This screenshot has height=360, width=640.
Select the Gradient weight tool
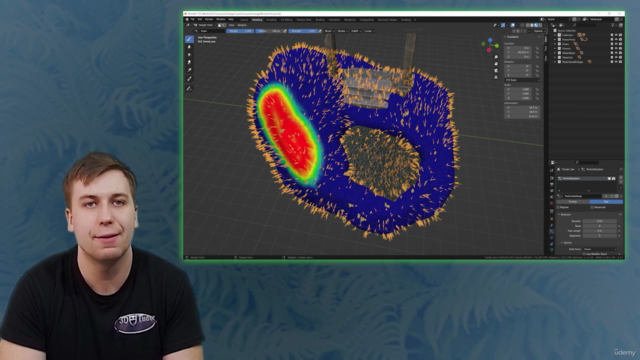(x=189, y=70)
